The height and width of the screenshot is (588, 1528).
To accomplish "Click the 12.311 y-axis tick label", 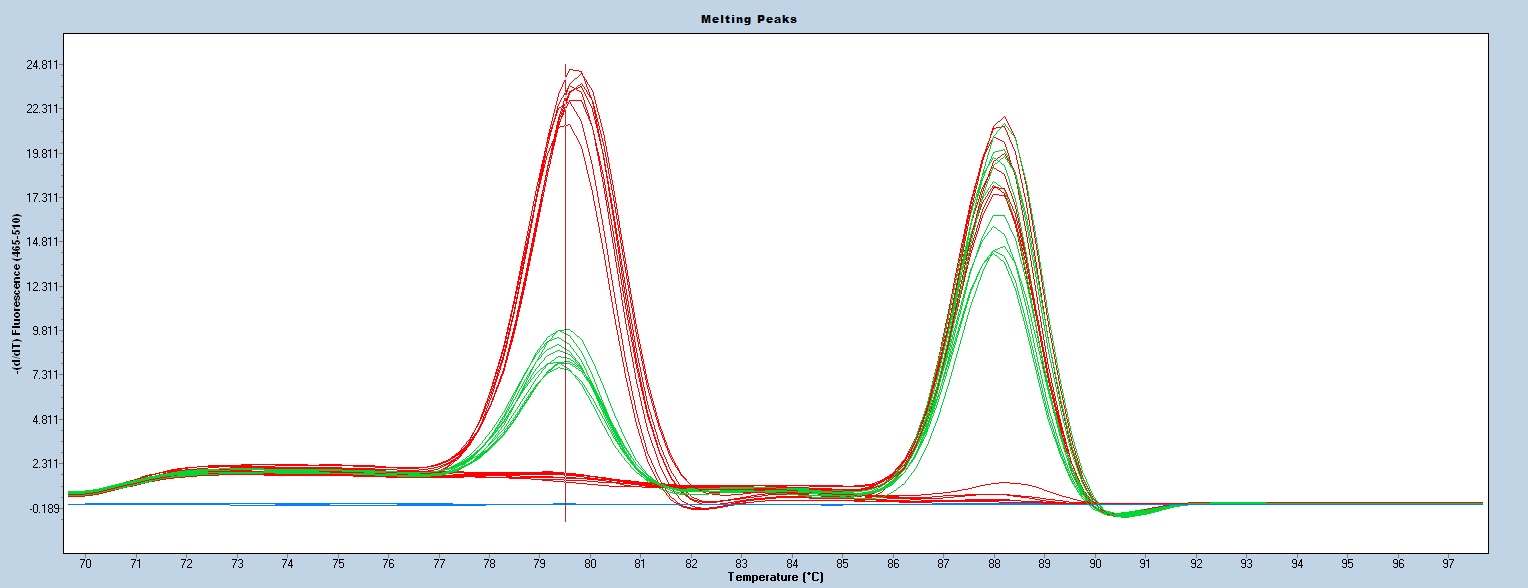I will point(39,287).
